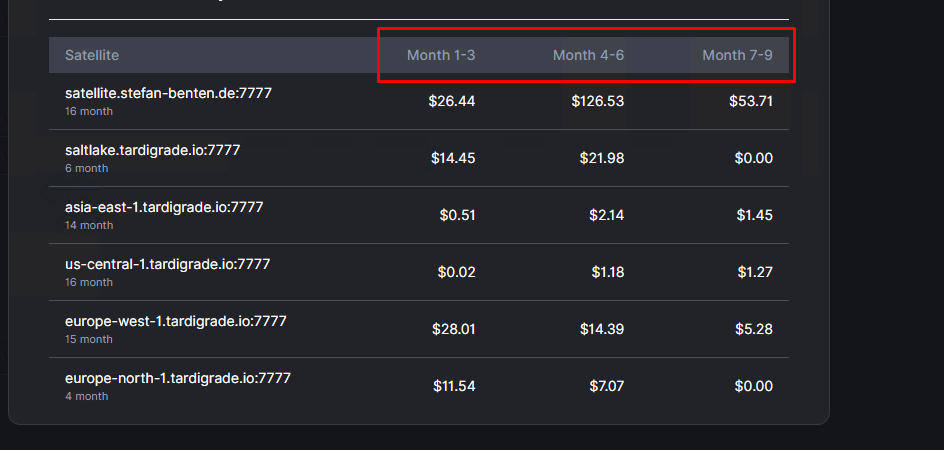
Task: Select the $5.28 Month 7-9 value
Action: click(x=754, y=329)
